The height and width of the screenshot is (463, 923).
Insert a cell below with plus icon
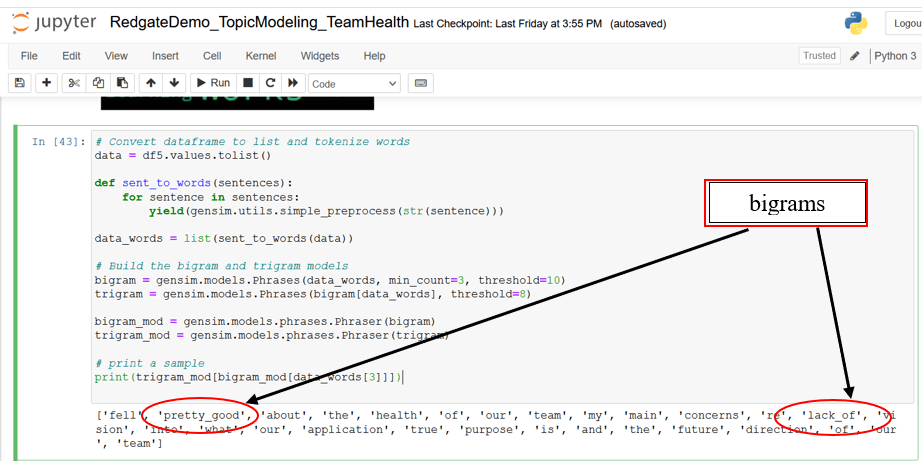pos(47,83)
